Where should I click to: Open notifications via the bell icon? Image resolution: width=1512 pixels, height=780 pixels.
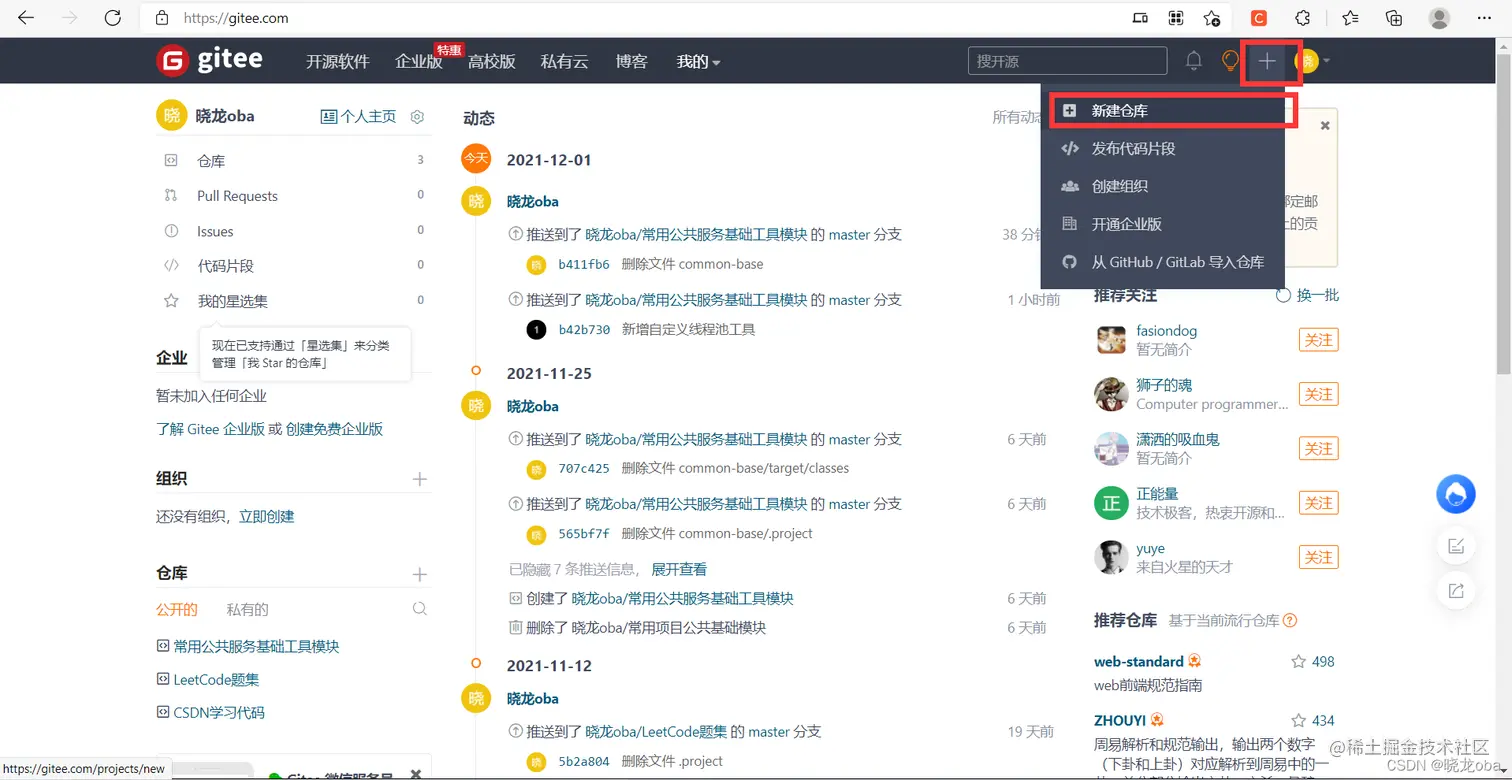coord(1193,61)
